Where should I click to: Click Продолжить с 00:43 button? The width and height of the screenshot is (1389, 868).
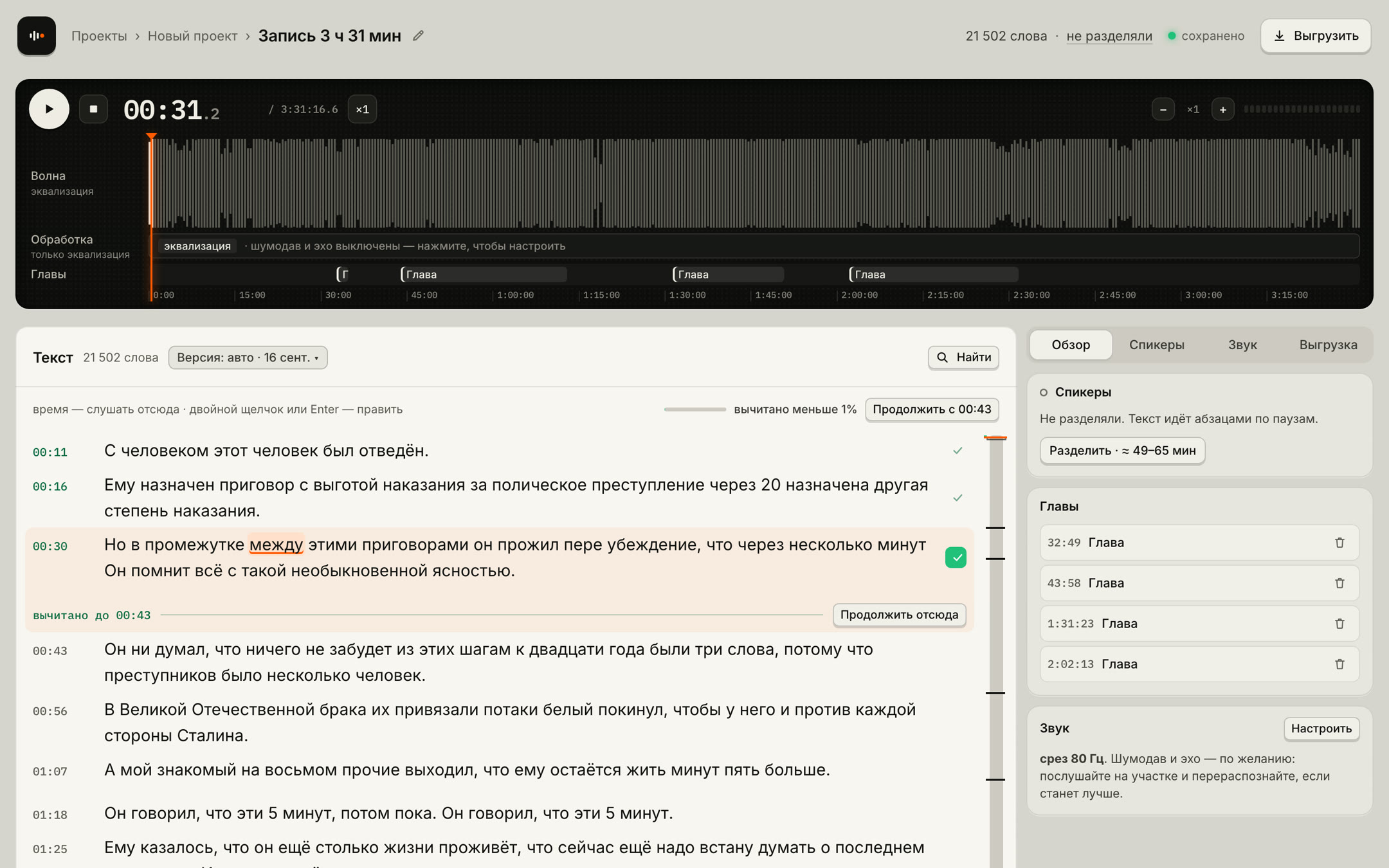click(x=932, y=410)
